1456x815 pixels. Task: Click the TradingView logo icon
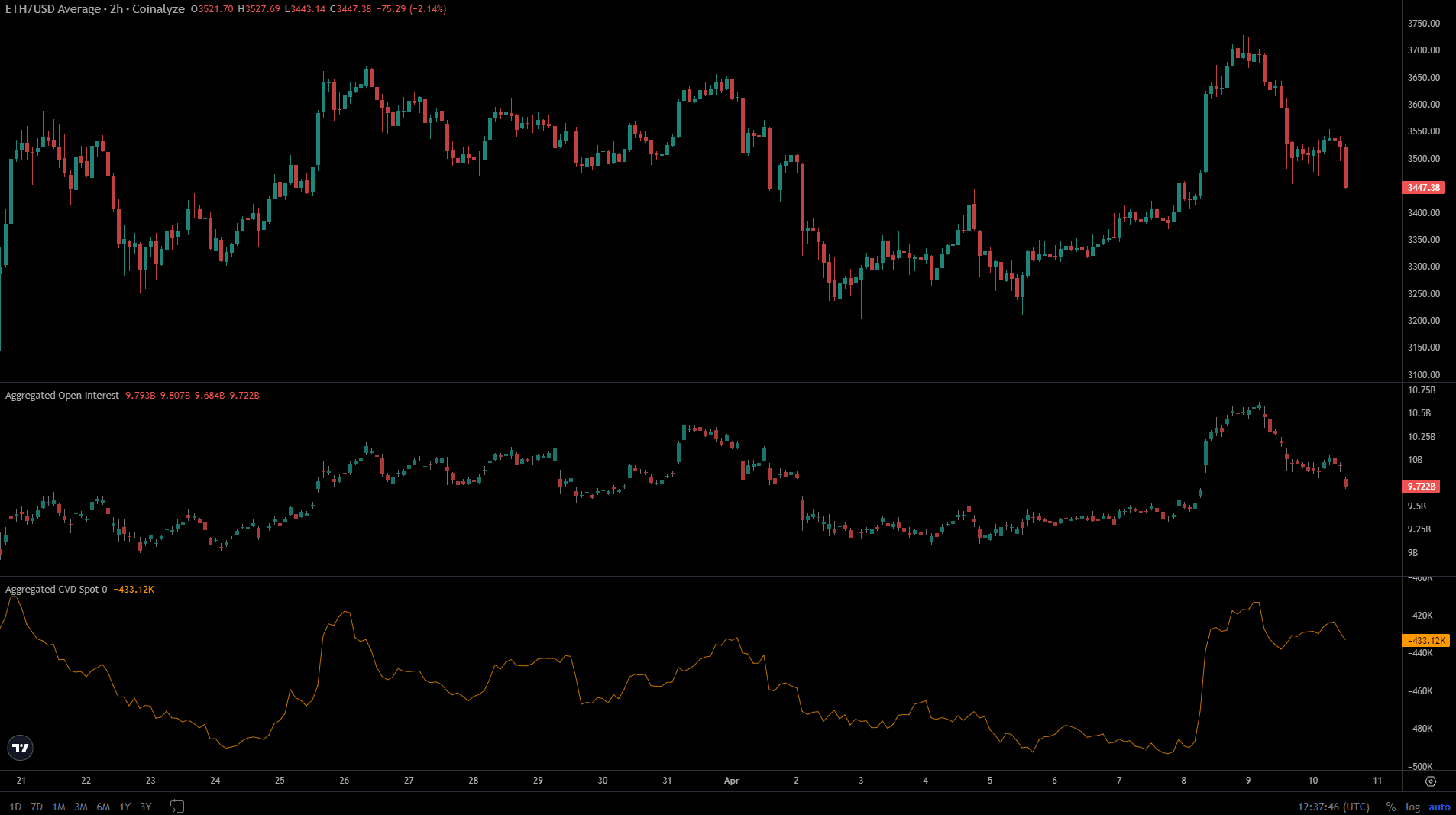(21, 748)
